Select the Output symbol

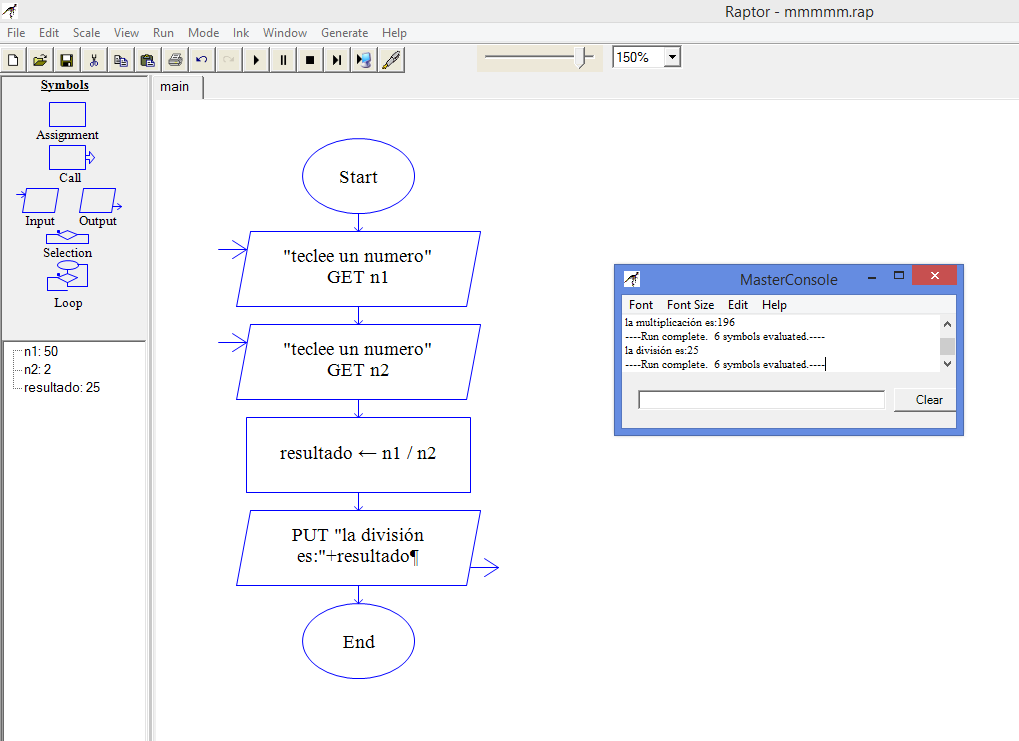click(98, 200)
